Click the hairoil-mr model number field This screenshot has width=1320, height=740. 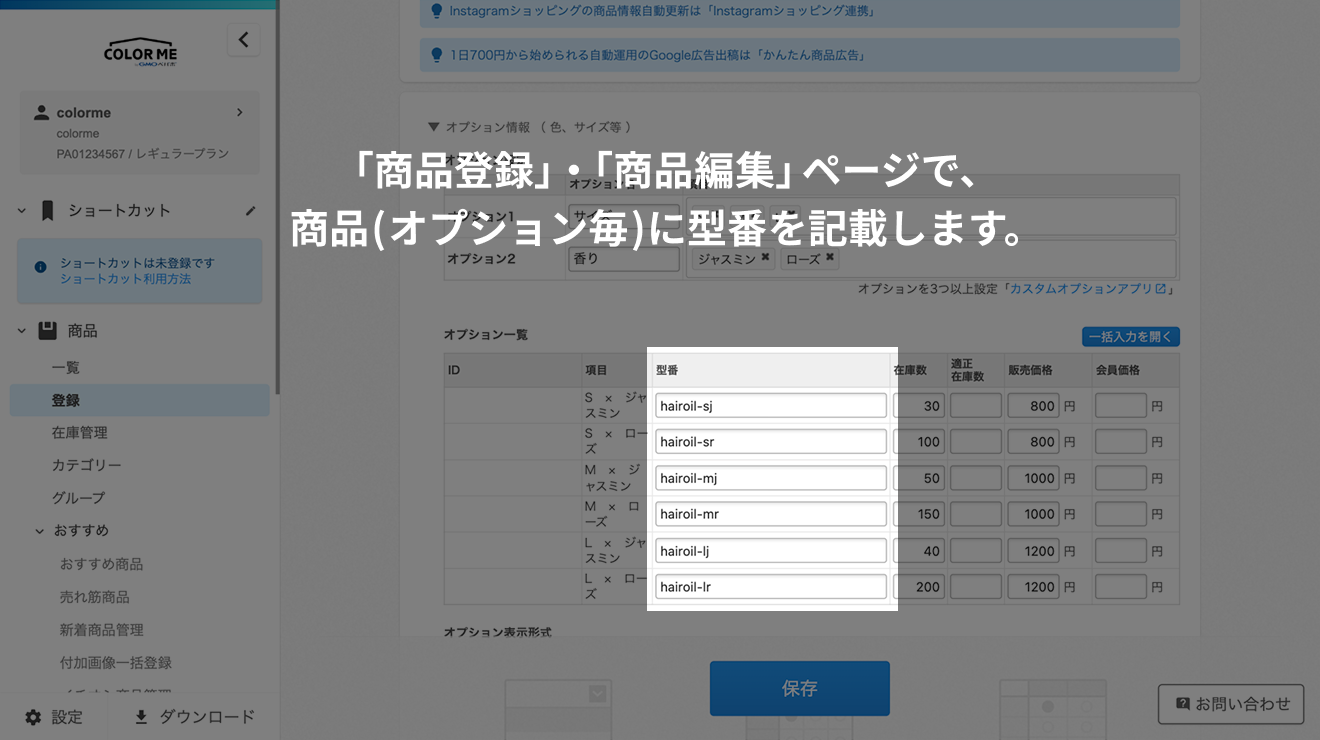click(x=771, y=514)
